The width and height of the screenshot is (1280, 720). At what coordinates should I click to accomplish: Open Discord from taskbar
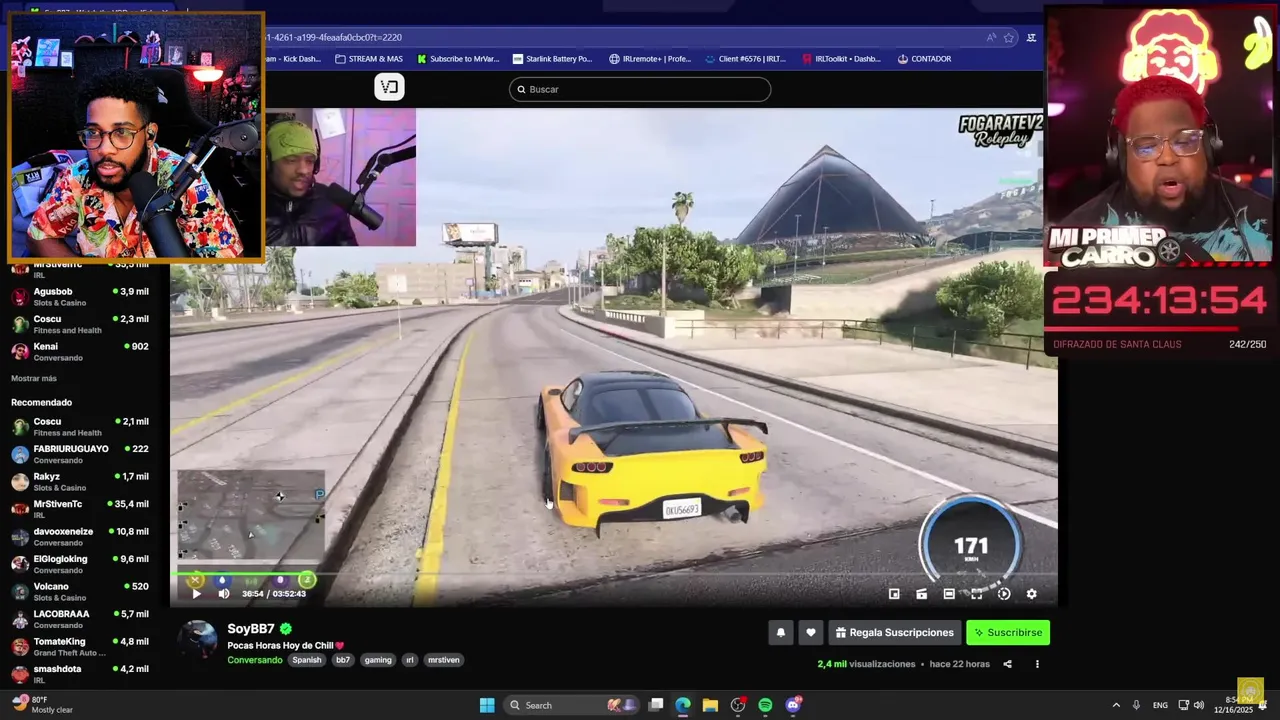(x=793, y=705)
